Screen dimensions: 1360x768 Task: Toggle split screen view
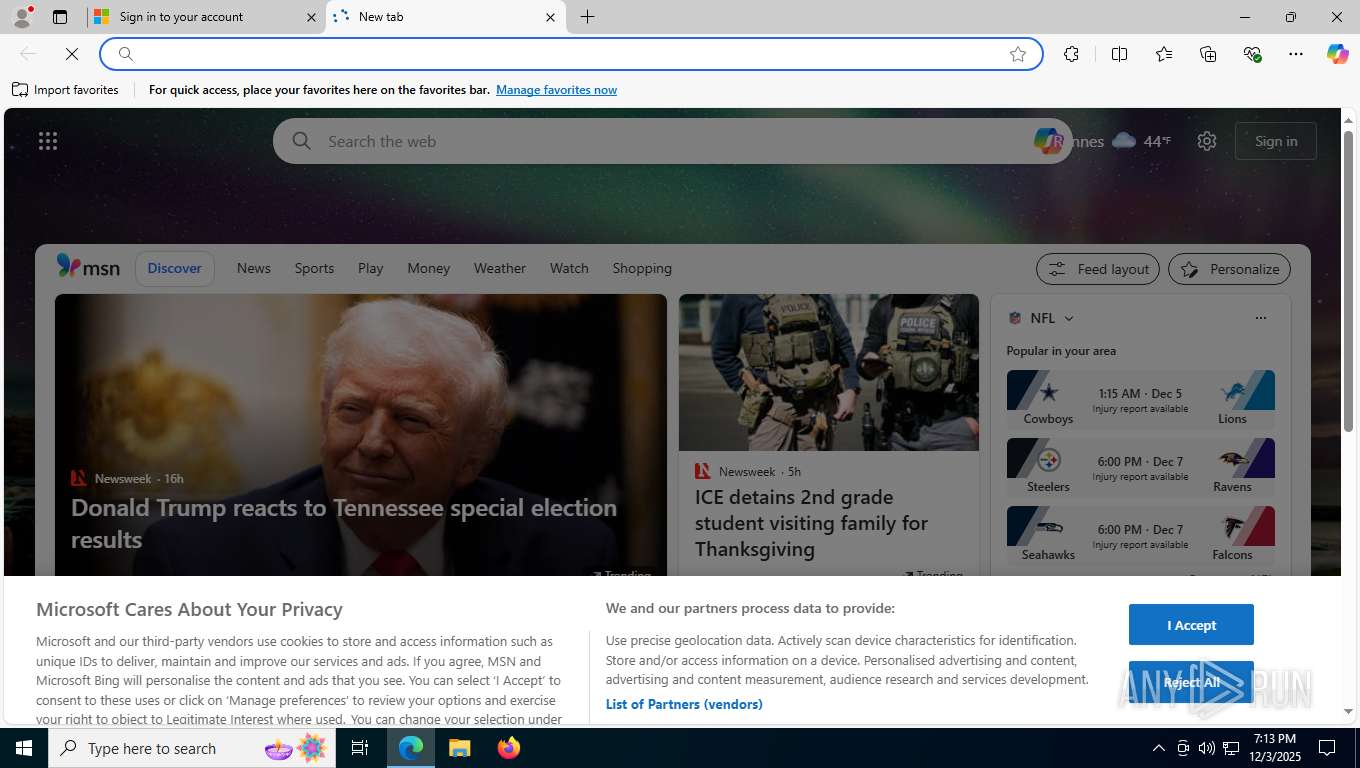[1119, 54]
